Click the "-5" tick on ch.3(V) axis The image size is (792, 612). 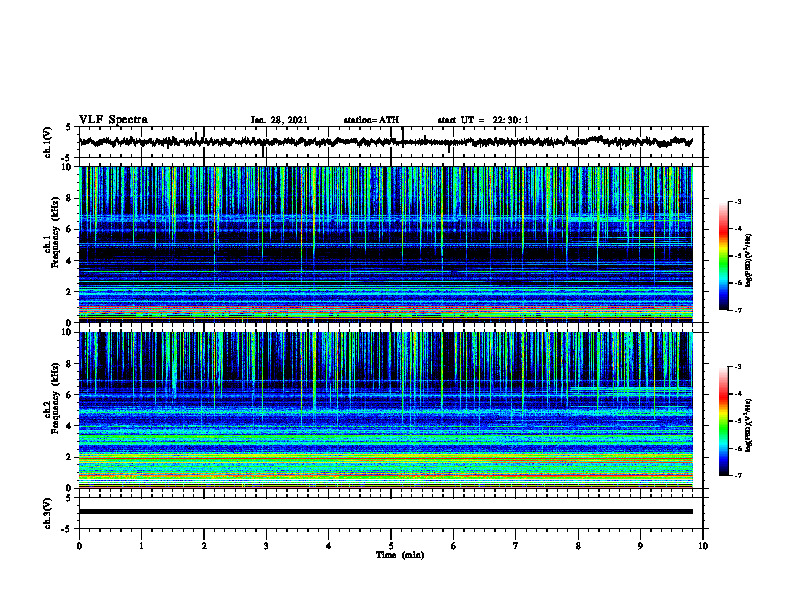pos(67,529)
